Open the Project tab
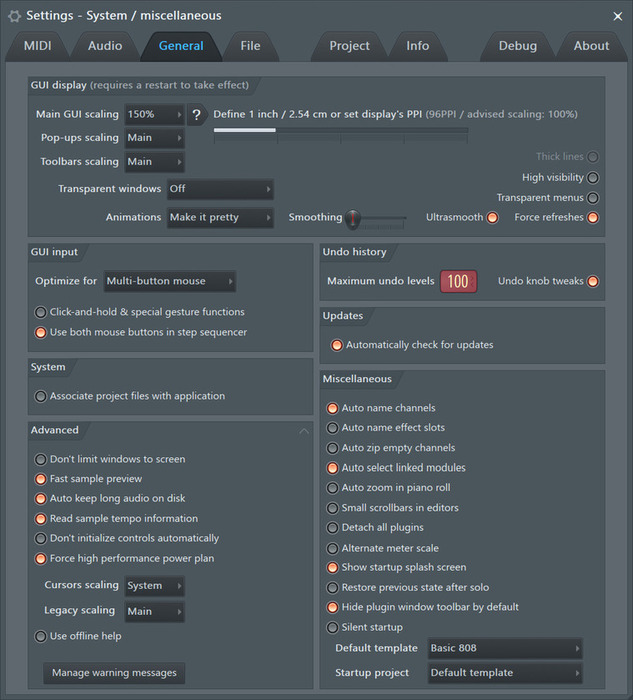 coord(350,46)
